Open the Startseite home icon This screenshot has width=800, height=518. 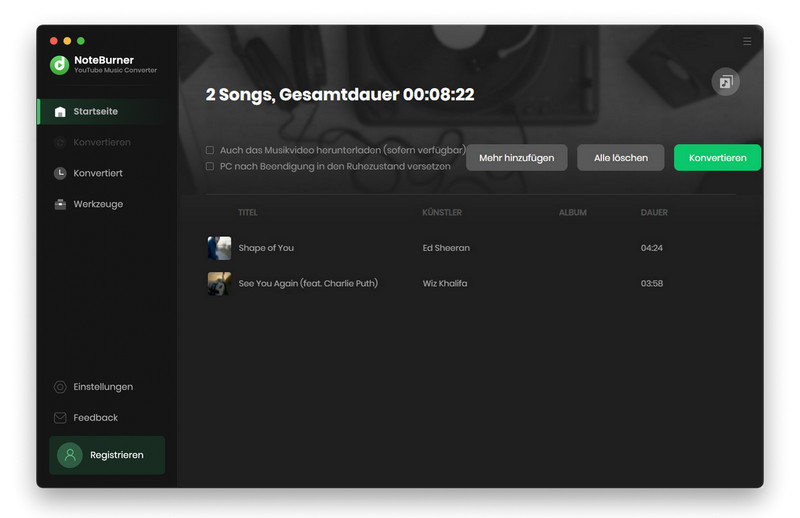pos(60,112)
